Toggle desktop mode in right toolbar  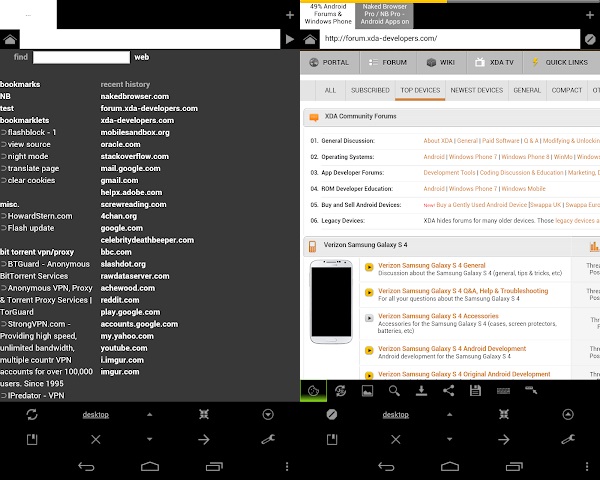[396, 415]
